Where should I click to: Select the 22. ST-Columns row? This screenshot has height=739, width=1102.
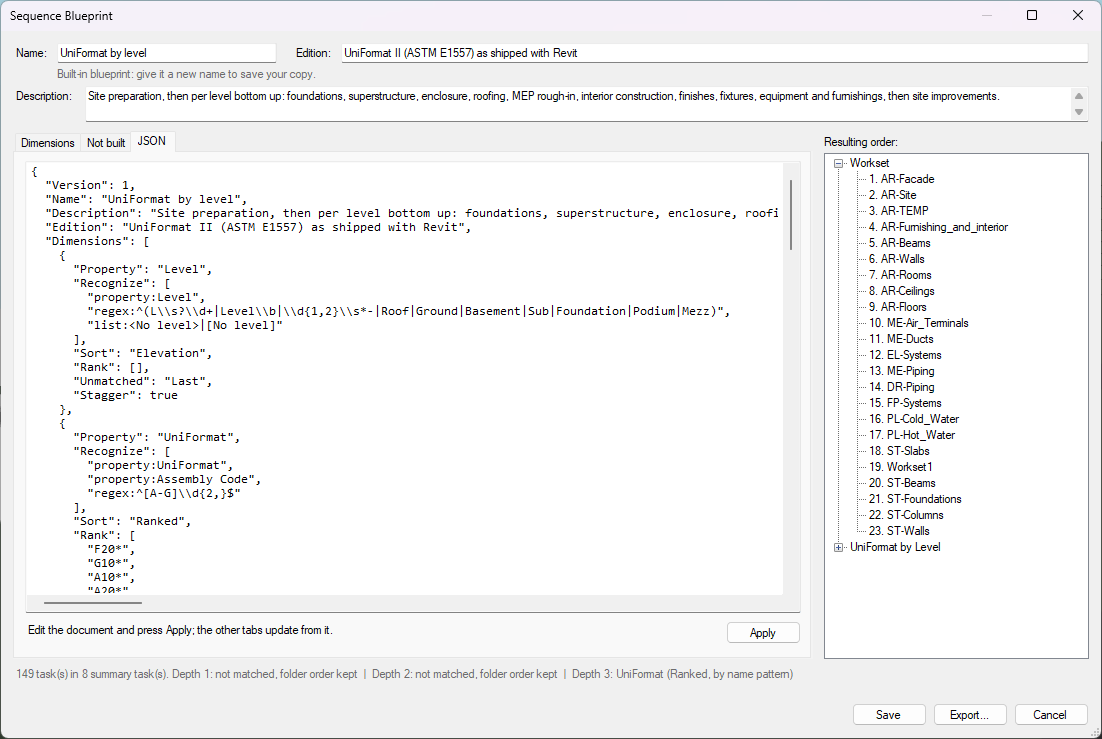906,515
